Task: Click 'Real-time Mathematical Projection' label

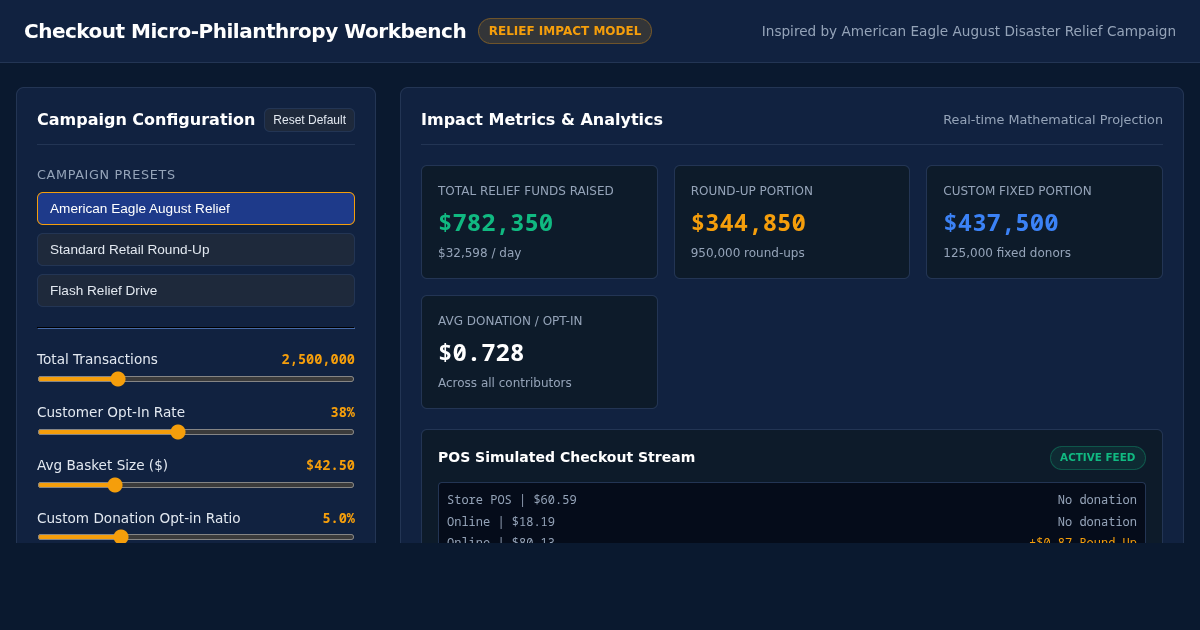Action: tap(1053, 120)
